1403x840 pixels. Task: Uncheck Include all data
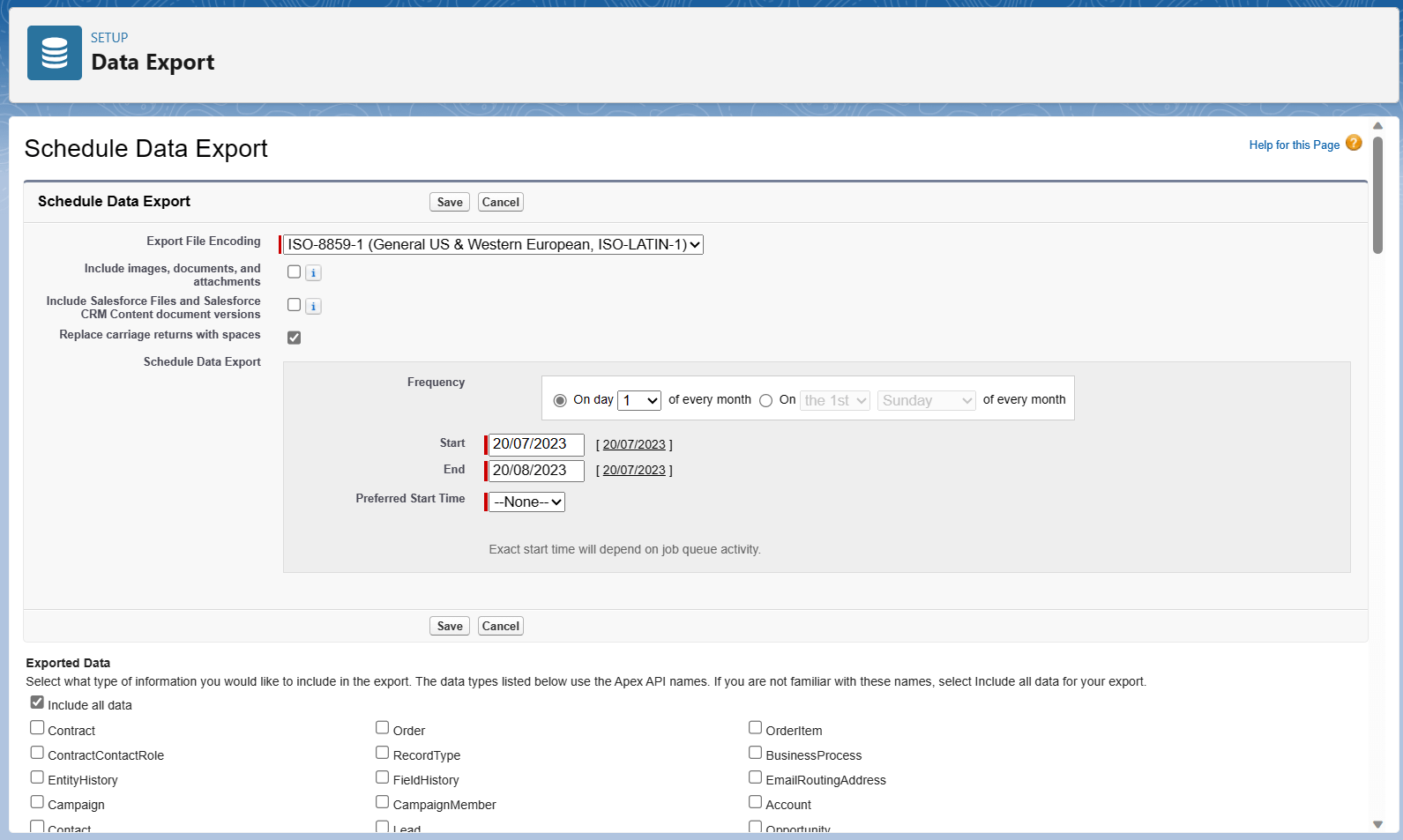[x=37, y=702]
